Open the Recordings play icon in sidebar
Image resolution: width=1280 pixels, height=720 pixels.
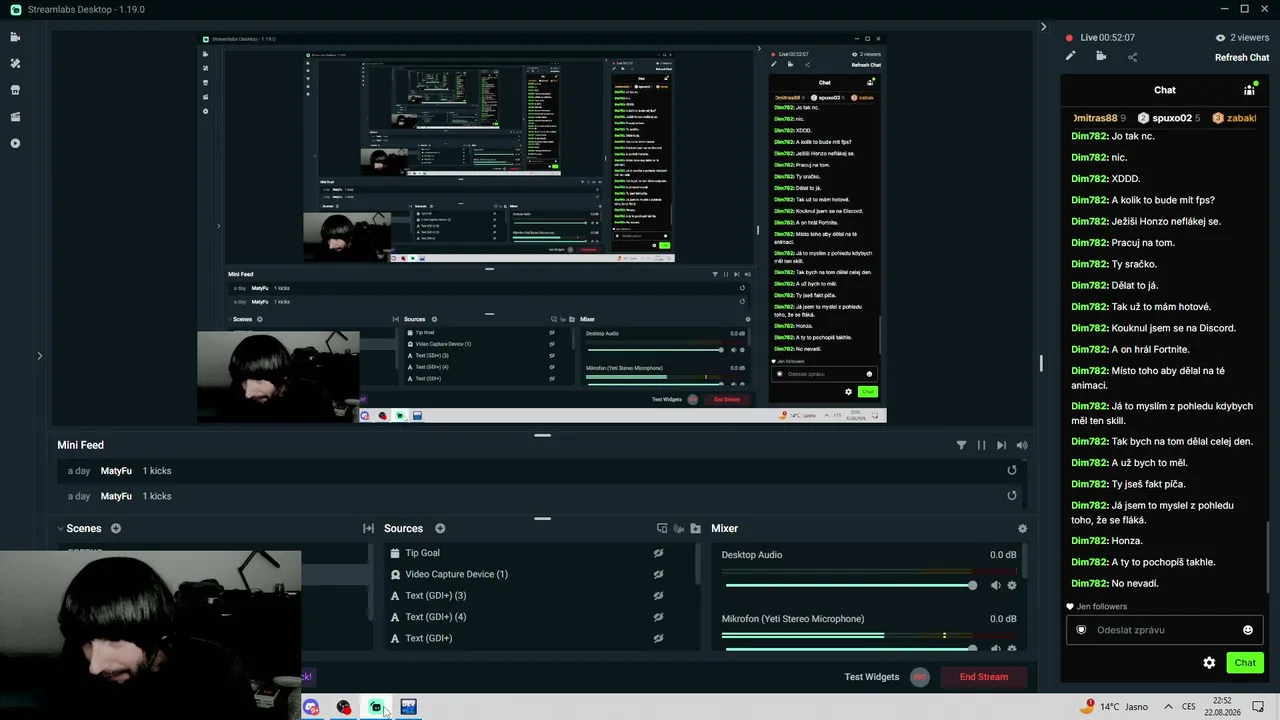(x=15, y=143)
